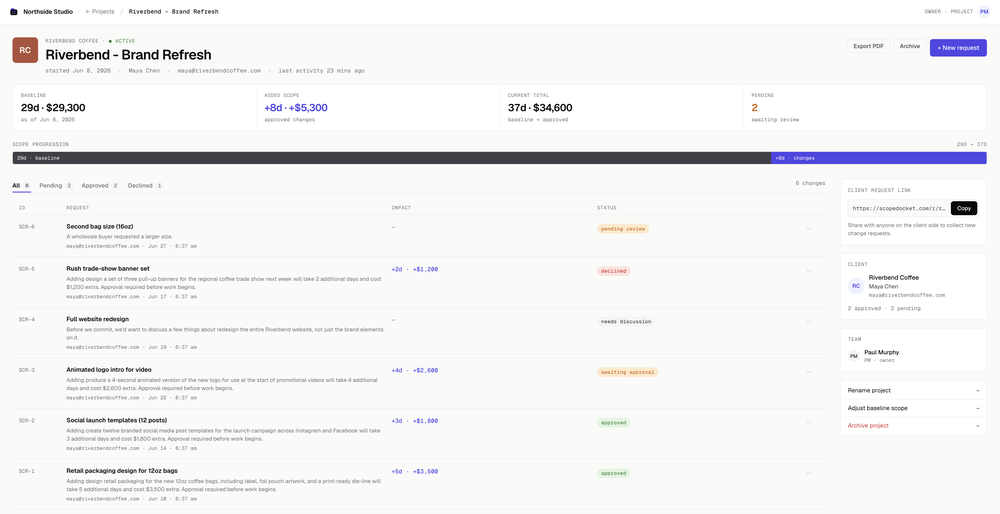The image size is (1000, 514).
Task: Click the PM avatar beside Paul Murphy
Action: [x=853, y=356]
